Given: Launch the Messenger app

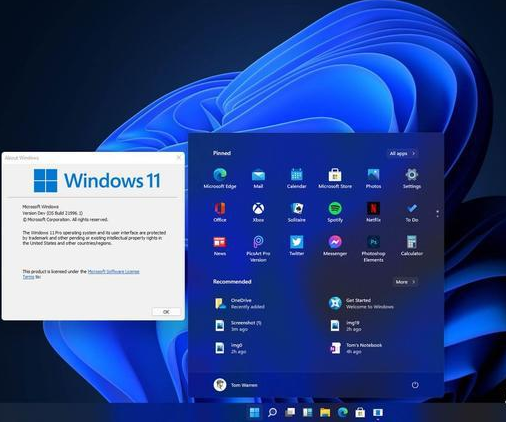Looking at the screenshot, I should (335, 246).
